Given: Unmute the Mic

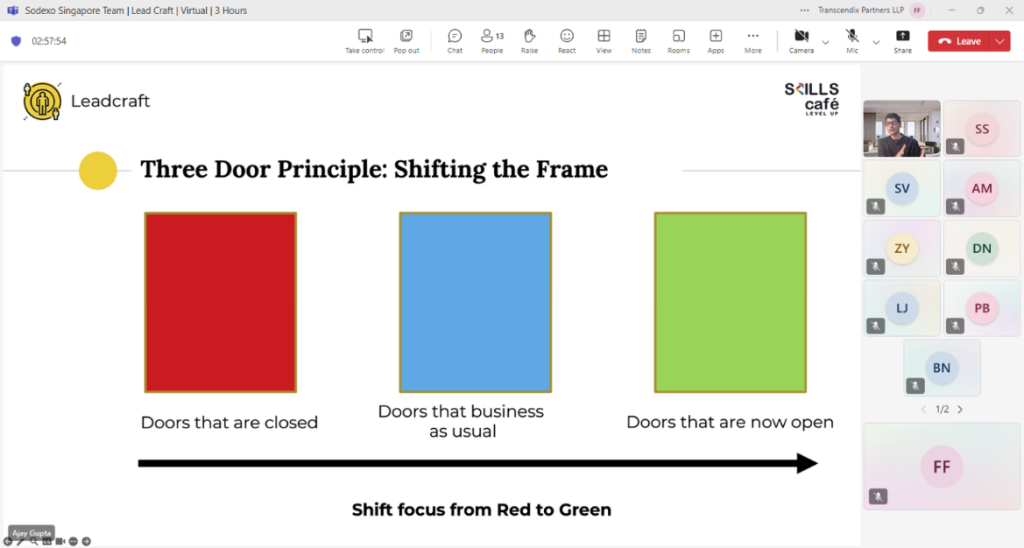Looking at the screenshot, I should [852, 40].
